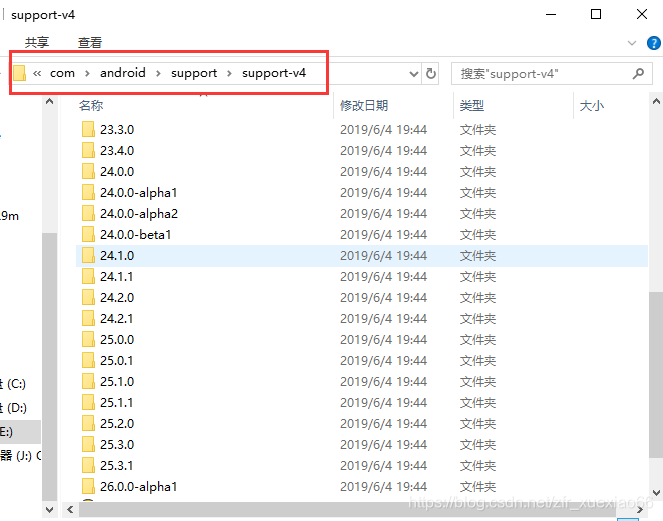Select the 25.2.0 folder icon

88,423
